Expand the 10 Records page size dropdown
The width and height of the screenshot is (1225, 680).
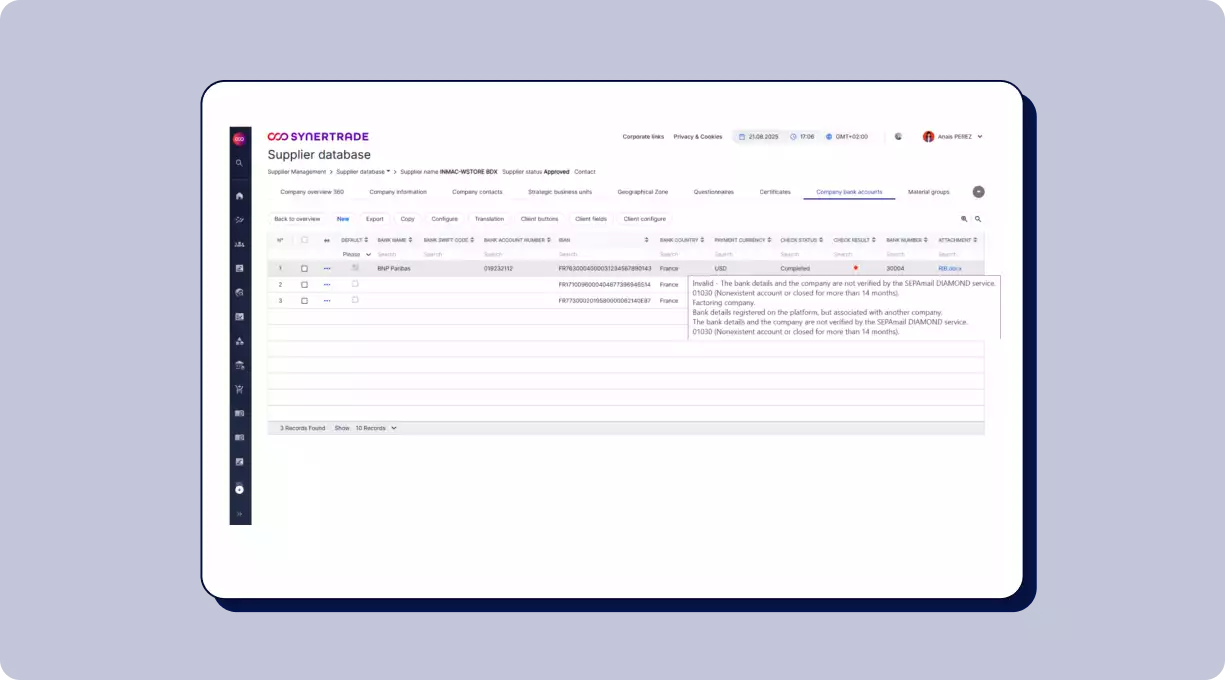[x=376, y=428]
